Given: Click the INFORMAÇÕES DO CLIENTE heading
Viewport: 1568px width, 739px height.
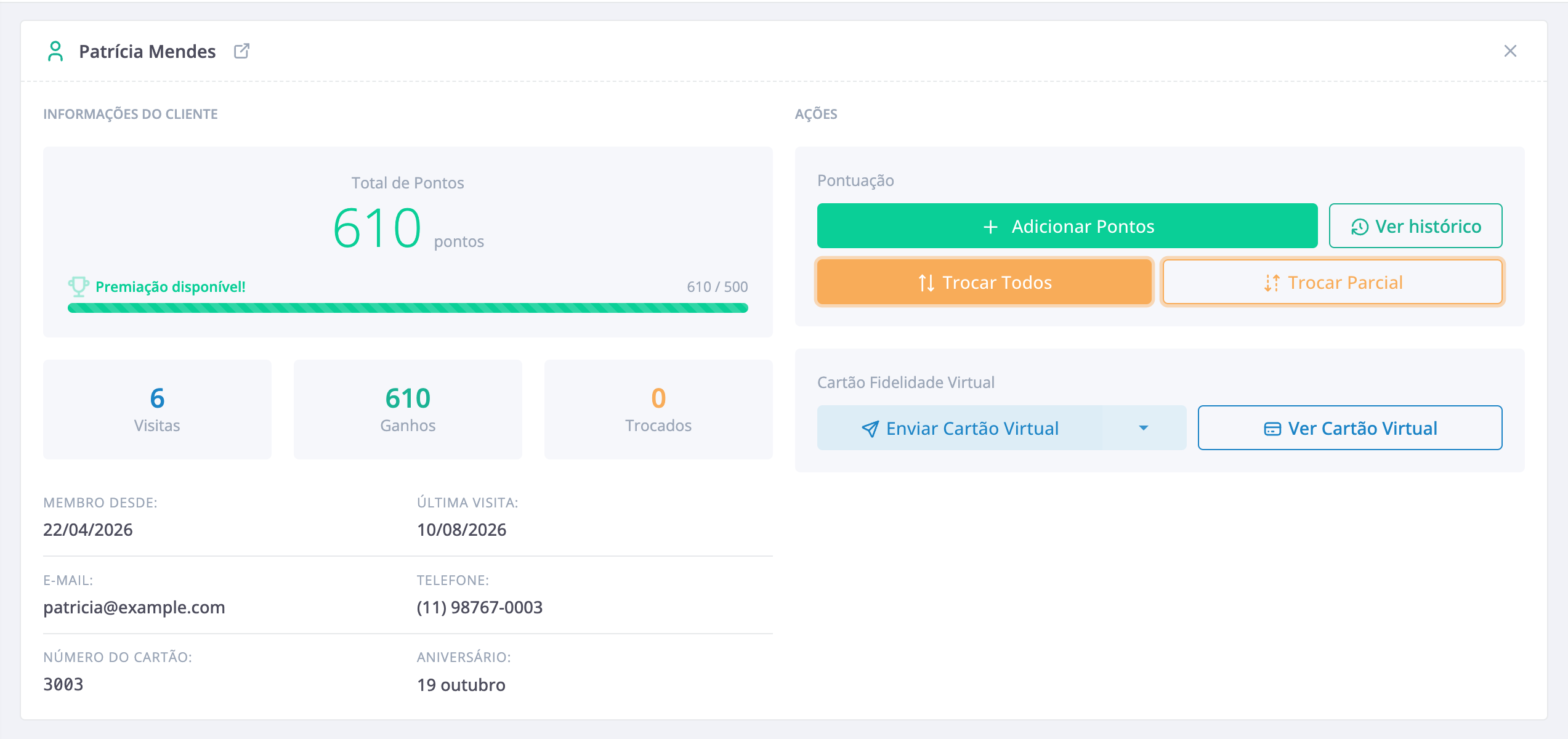Looking at the screenshot, I should pyautogui.click(x=131, y=114).
